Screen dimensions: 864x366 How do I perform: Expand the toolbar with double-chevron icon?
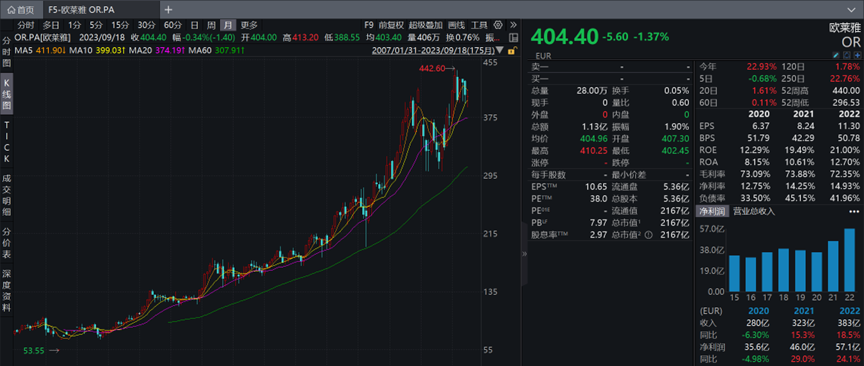[x=513, y=25]
